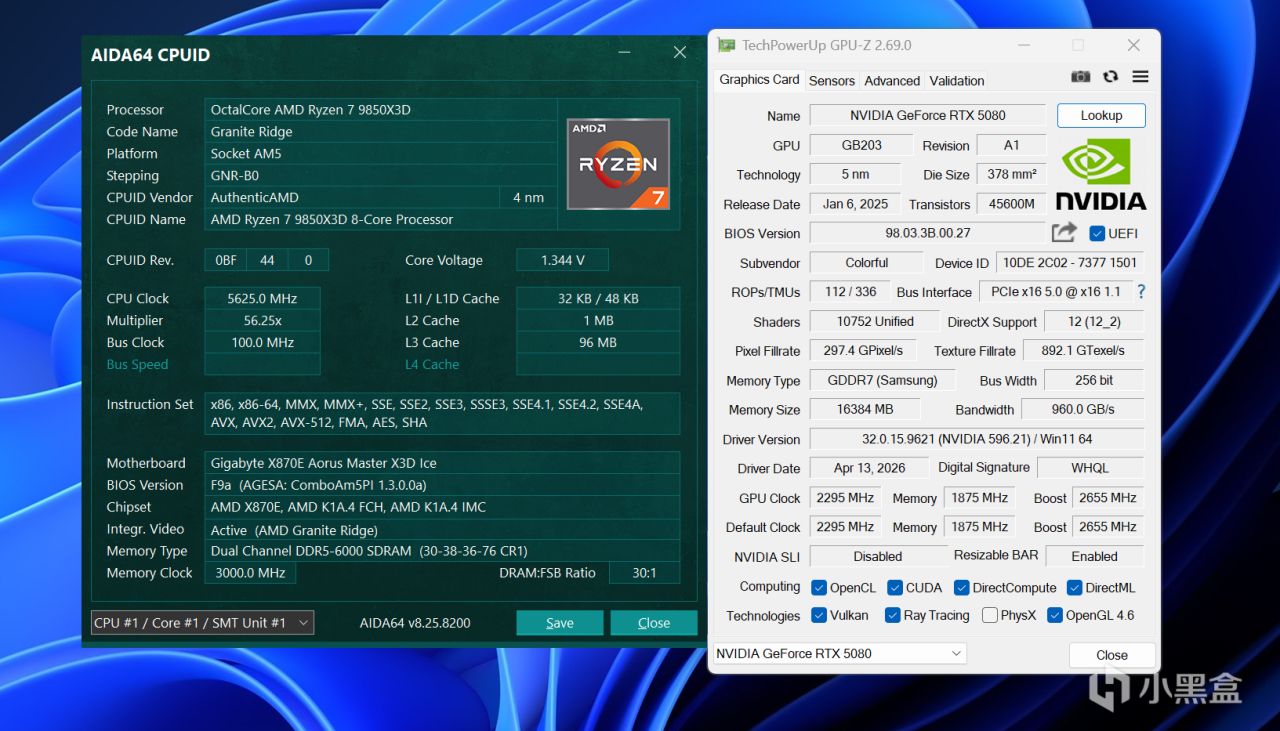Screen dimensions: 1280x731
Task: Click the Close button at GPU-Z bottom
Action: [x=1112, y=655]
